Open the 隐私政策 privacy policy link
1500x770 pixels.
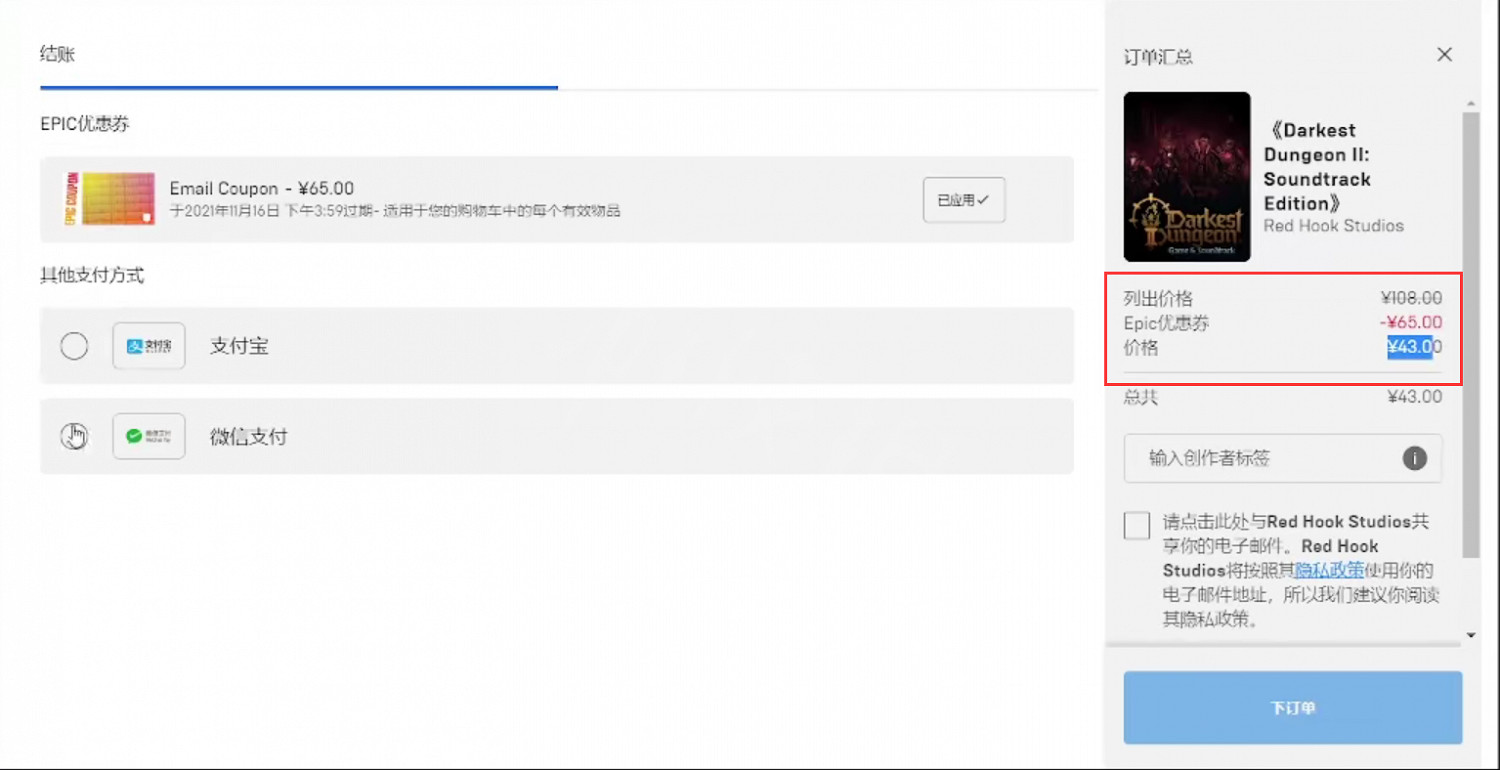point(1329,571)
